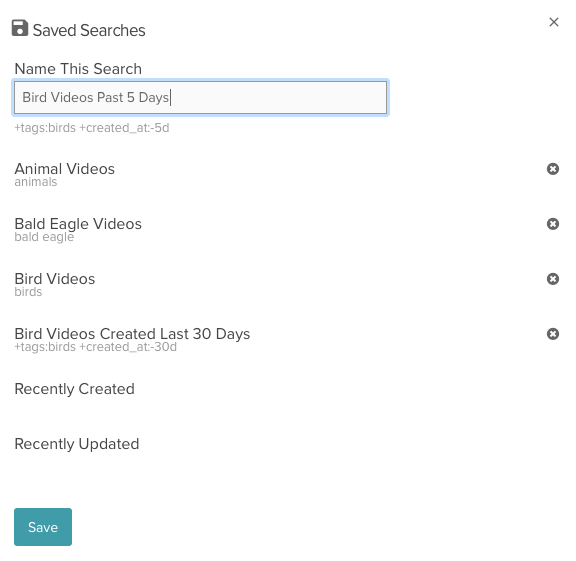Close the Saved Searches dialog
576x561 pixels.
[x=554, y=22]
